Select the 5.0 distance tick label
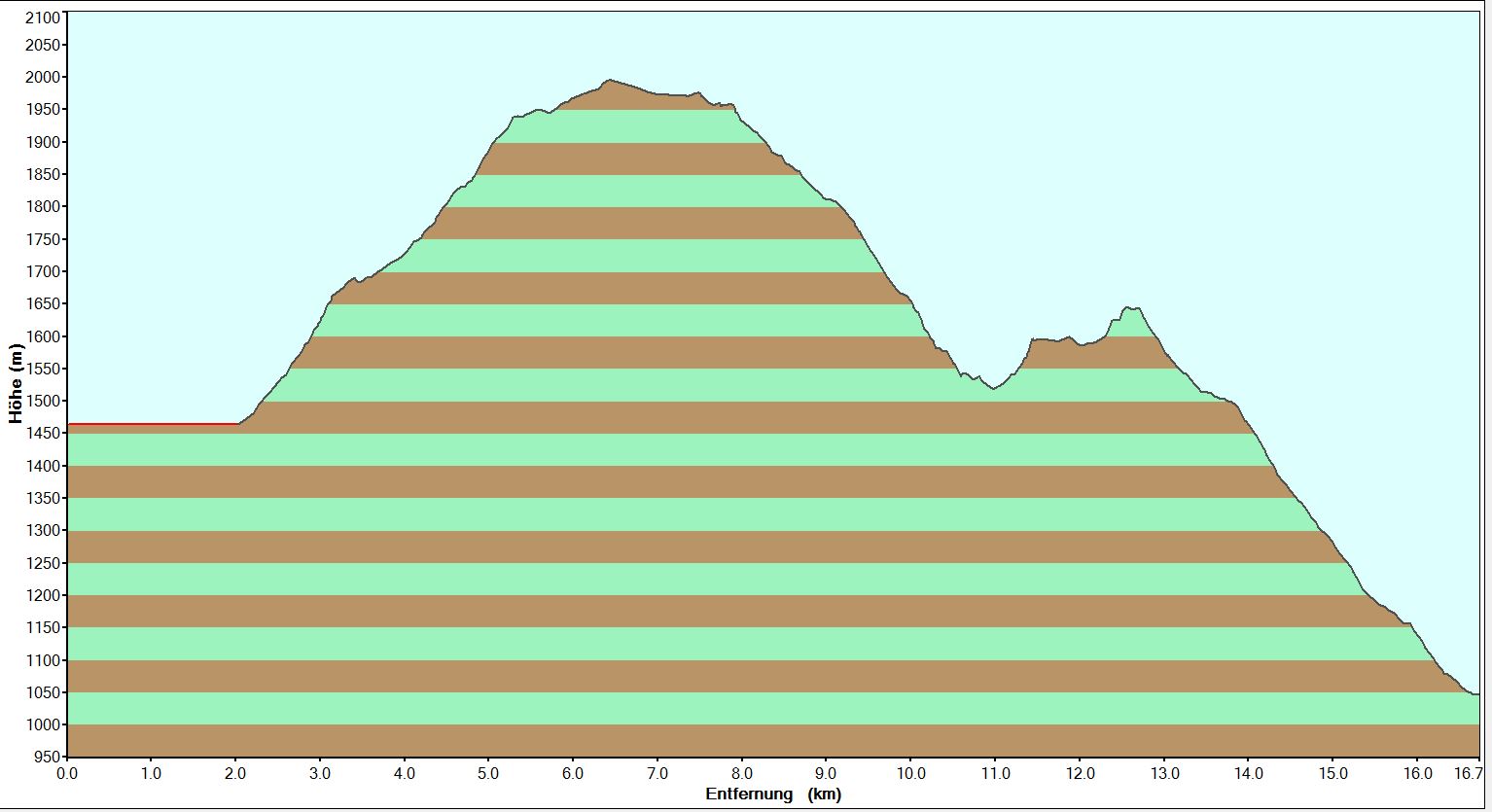1492x812 pixels. coord(488,774)
